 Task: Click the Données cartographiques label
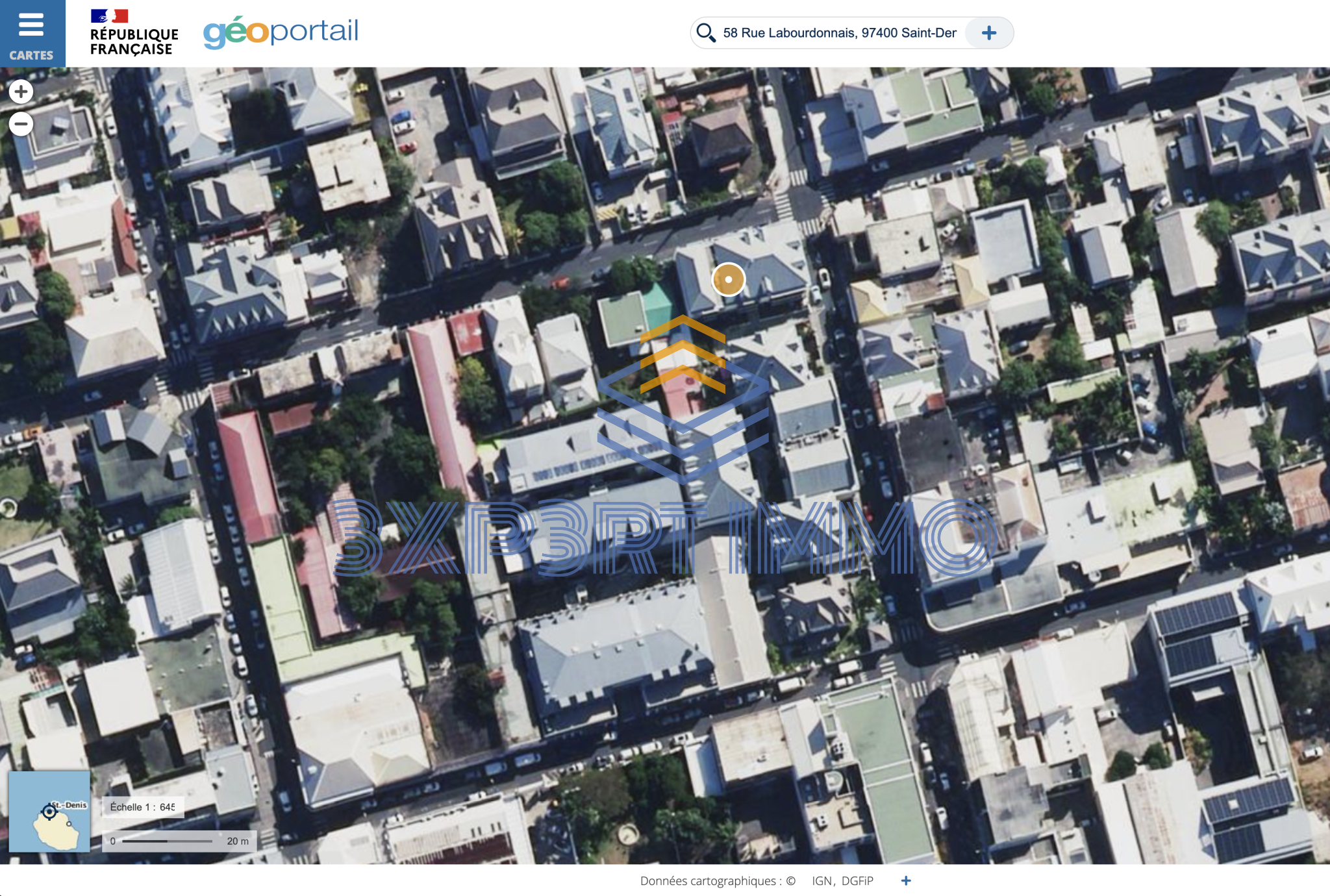pos(711,881)
